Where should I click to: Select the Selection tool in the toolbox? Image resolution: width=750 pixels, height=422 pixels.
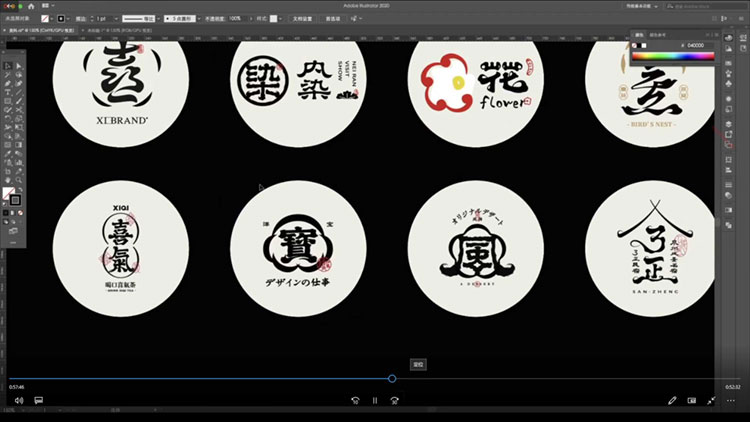(7, 65)
